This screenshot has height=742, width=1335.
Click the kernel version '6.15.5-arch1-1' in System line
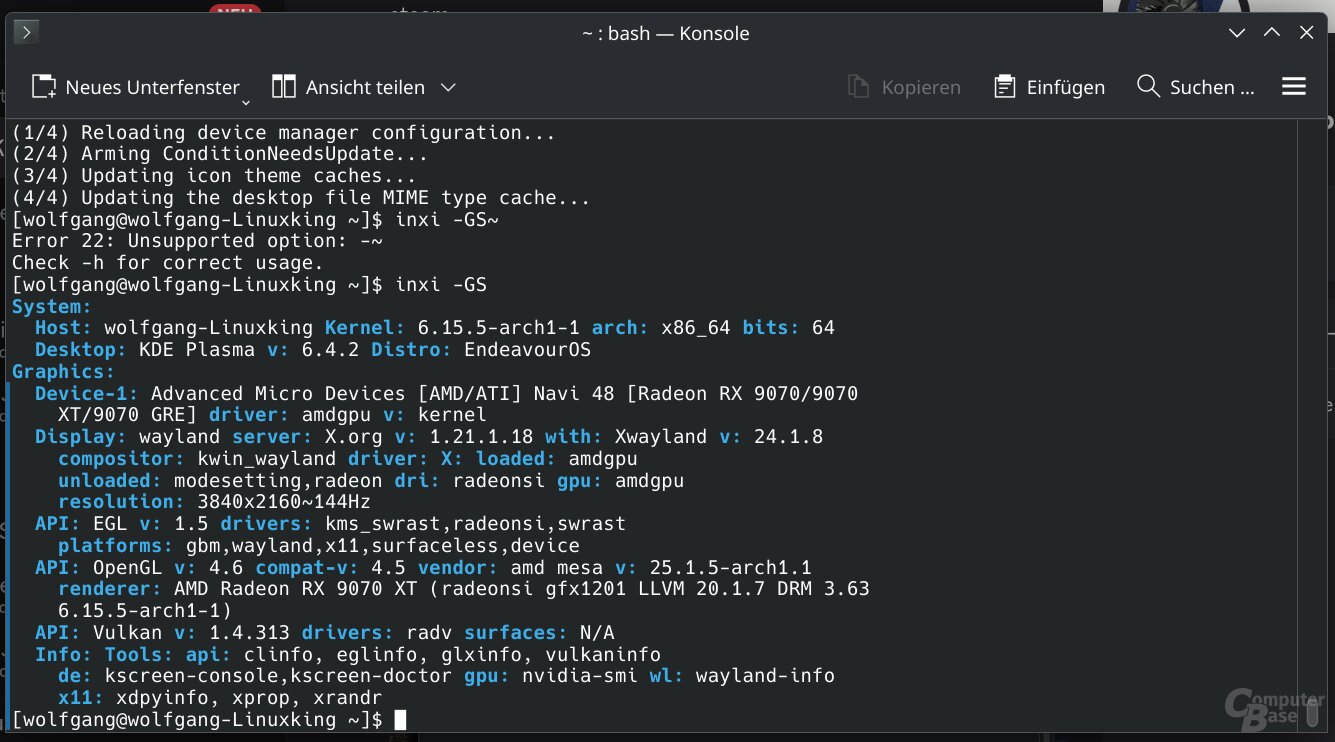499,328
